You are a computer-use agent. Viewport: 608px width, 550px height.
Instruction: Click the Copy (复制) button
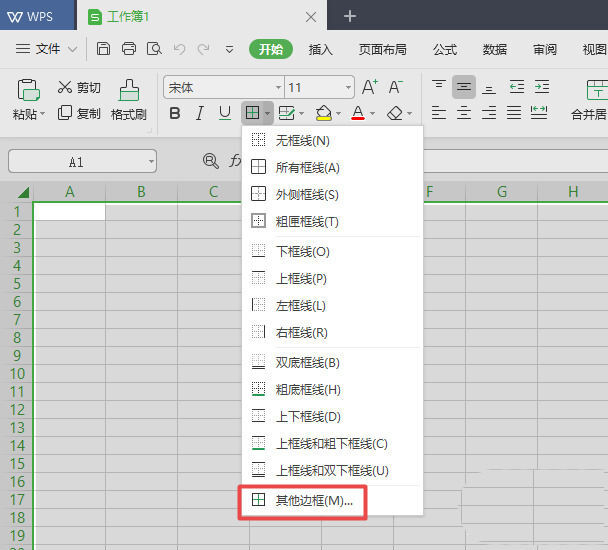point(79,113)
